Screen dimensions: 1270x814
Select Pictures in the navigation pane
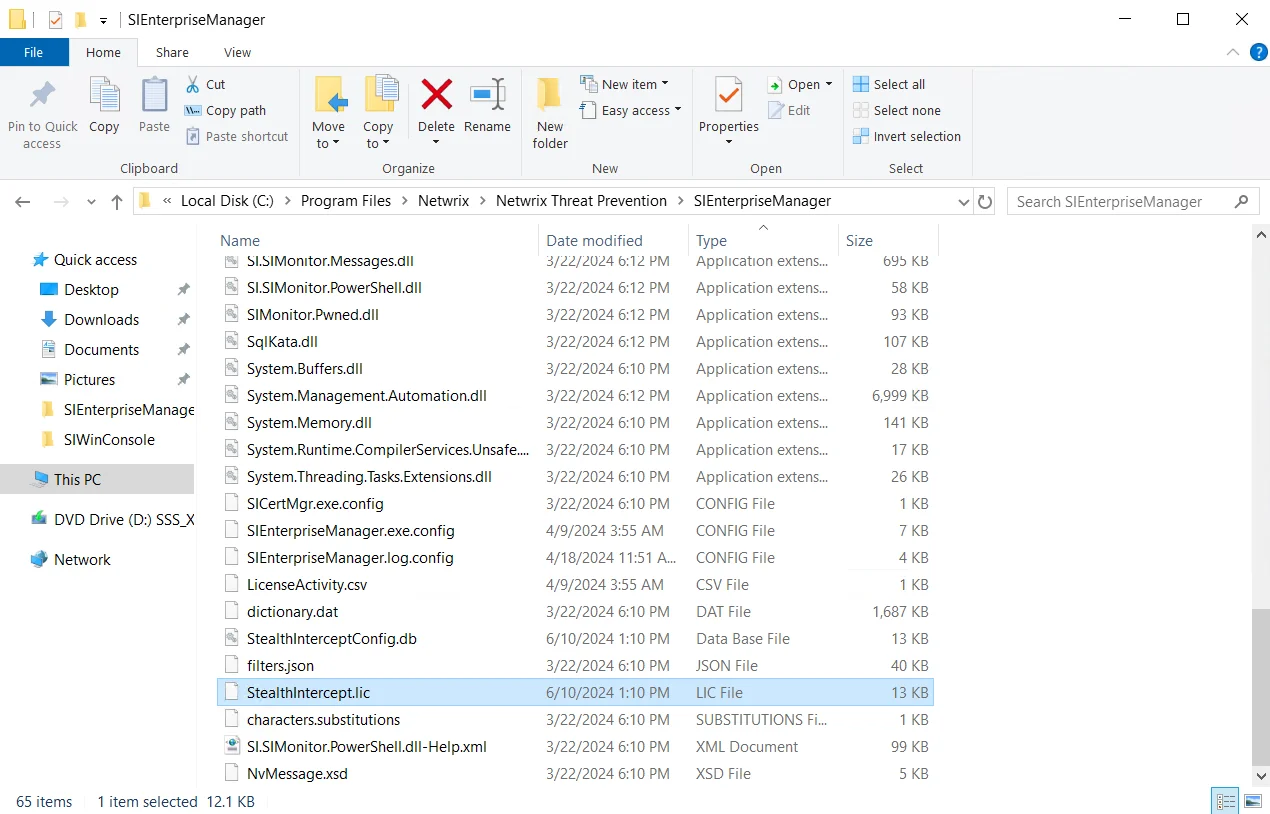click(x=89, y=379)
